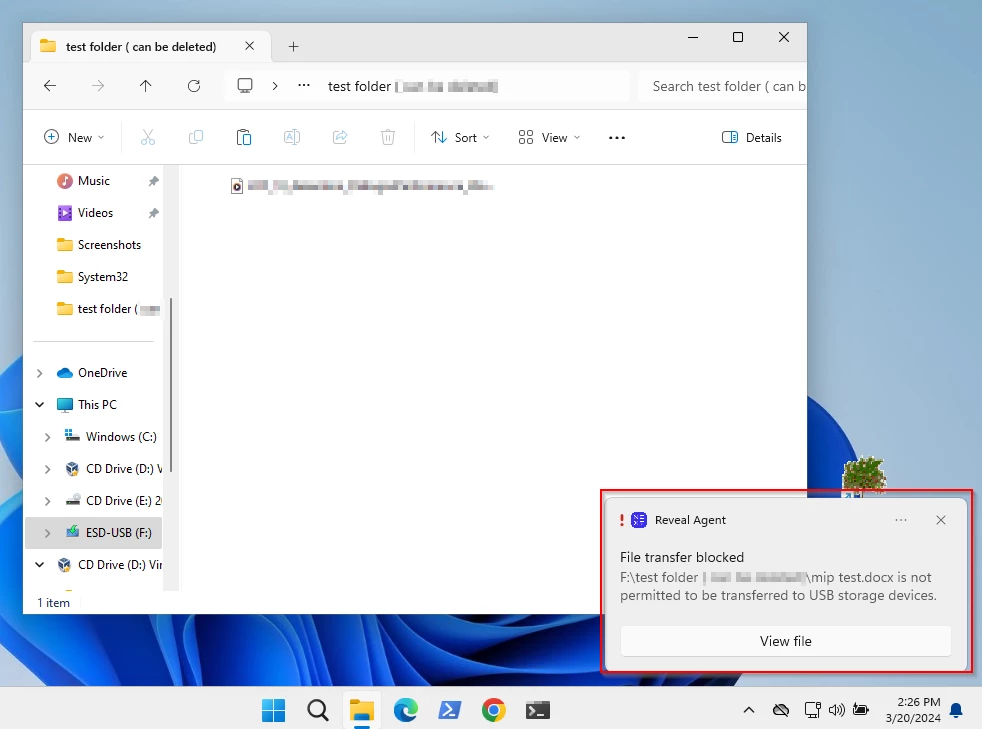Click the forward navigation arrow
Screen dimensions: 982x729
[x=98, y=86]
